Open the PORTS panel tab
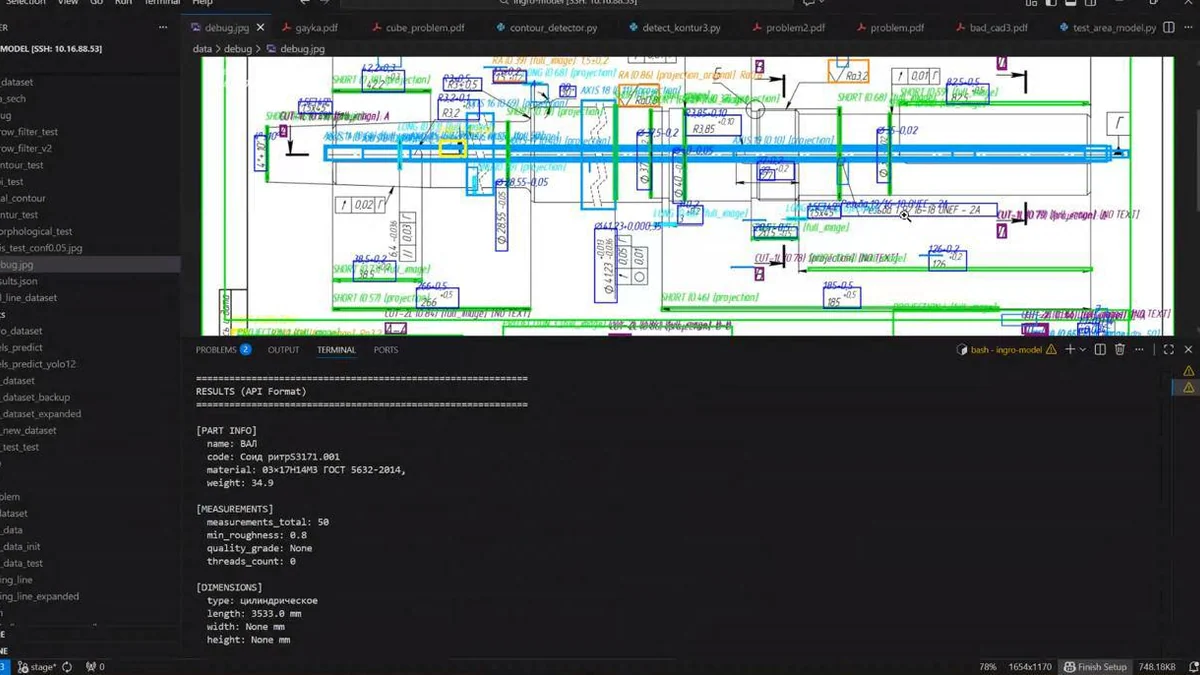The height and width of the screenshot is (675, 1200). (386, 350)
